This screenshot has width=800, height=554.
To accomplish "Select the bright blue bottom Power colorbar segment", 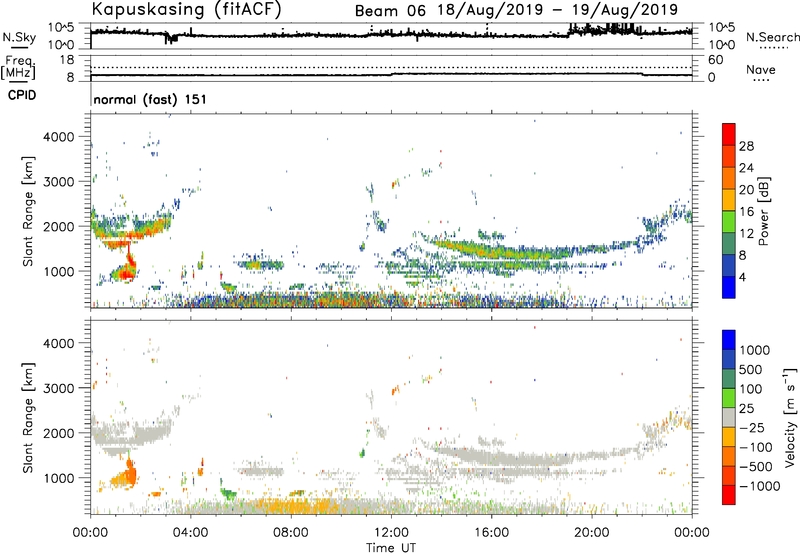I will 729,287.
